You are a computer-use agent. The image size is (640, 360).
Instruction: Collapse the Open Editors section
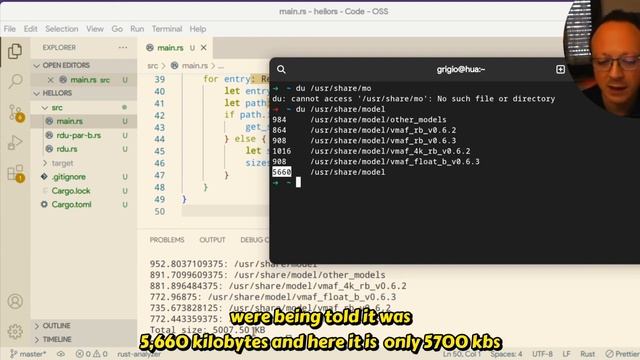pos(37,65)
